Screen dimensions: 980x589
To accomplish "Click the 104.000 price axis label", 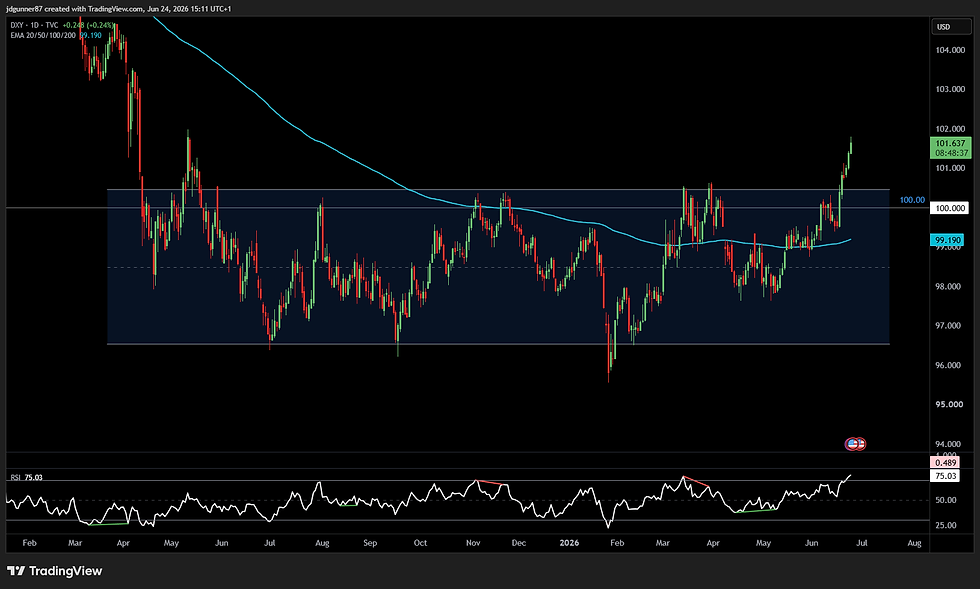I will tap(950, 50).
